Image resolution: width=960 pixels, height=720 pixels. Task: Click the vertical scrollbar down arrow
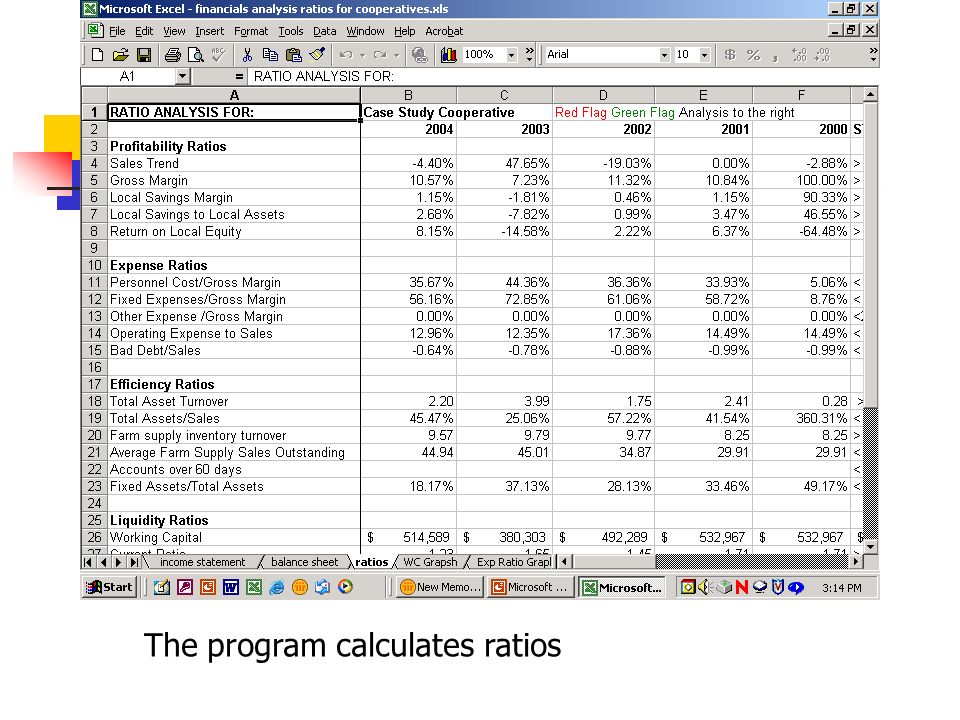[871, 547]
